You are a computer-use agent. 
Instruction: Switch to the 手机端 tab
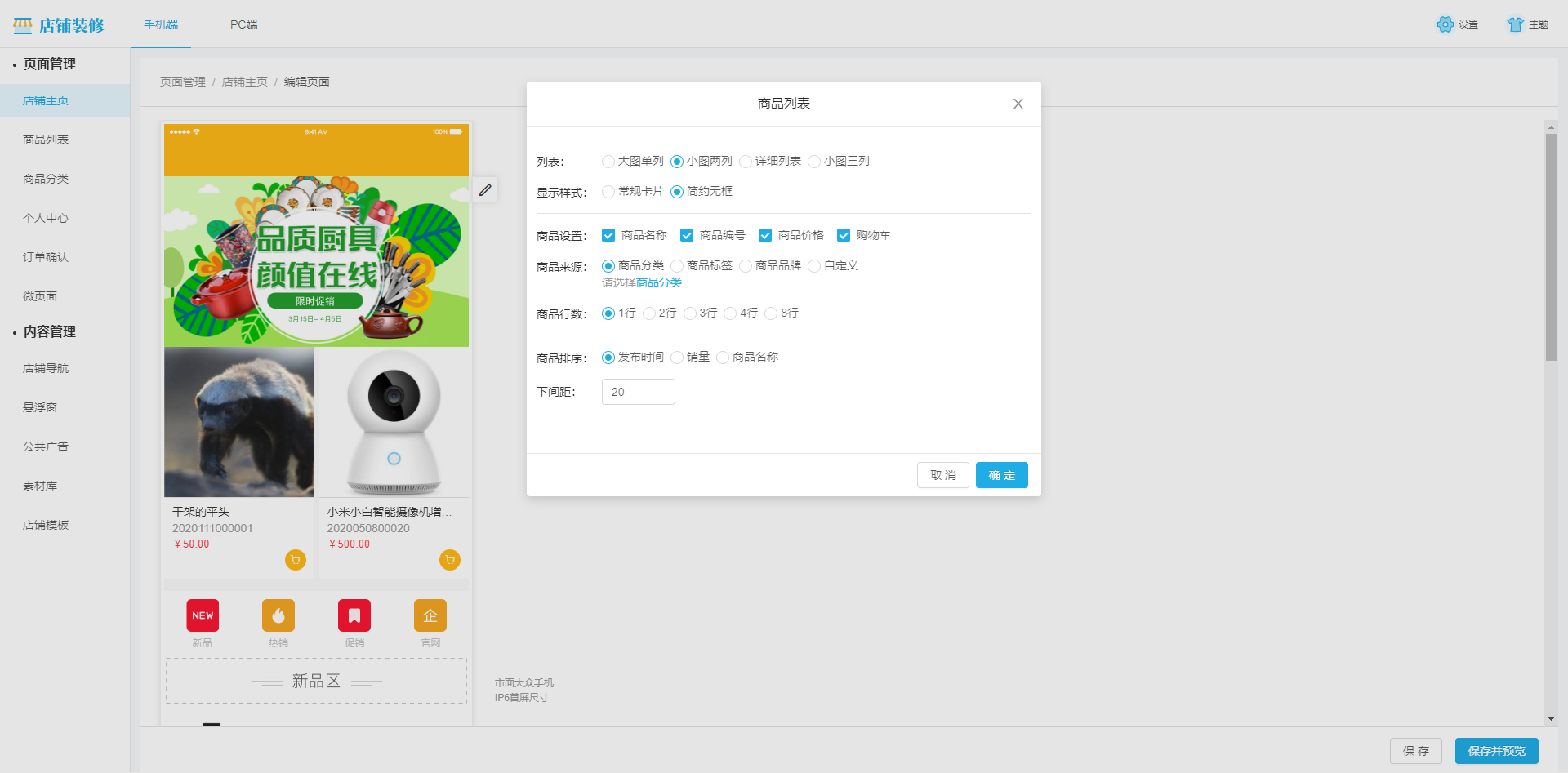(160, 25)
